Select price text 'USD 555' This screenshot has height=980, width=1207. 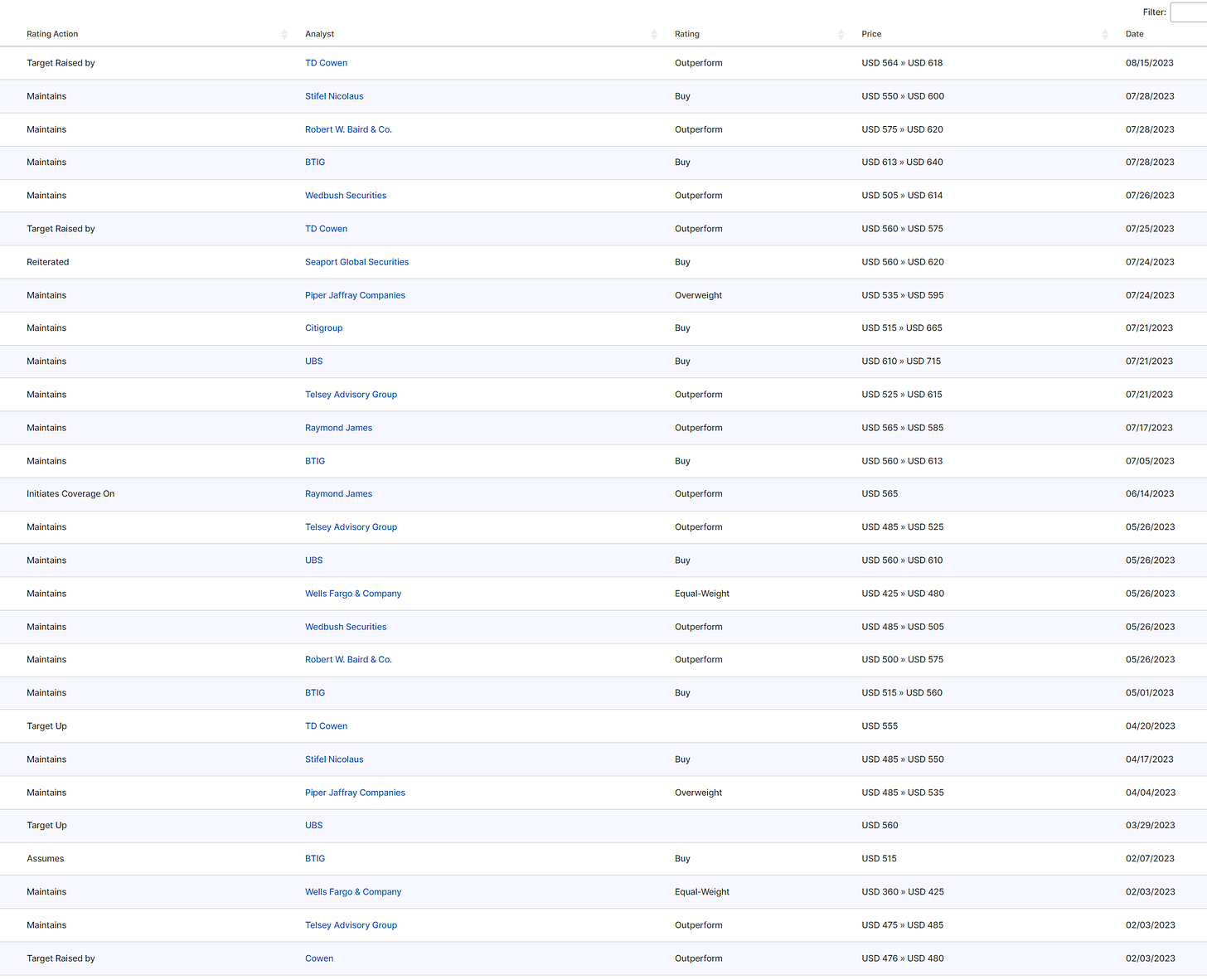(x=880, y=726)
